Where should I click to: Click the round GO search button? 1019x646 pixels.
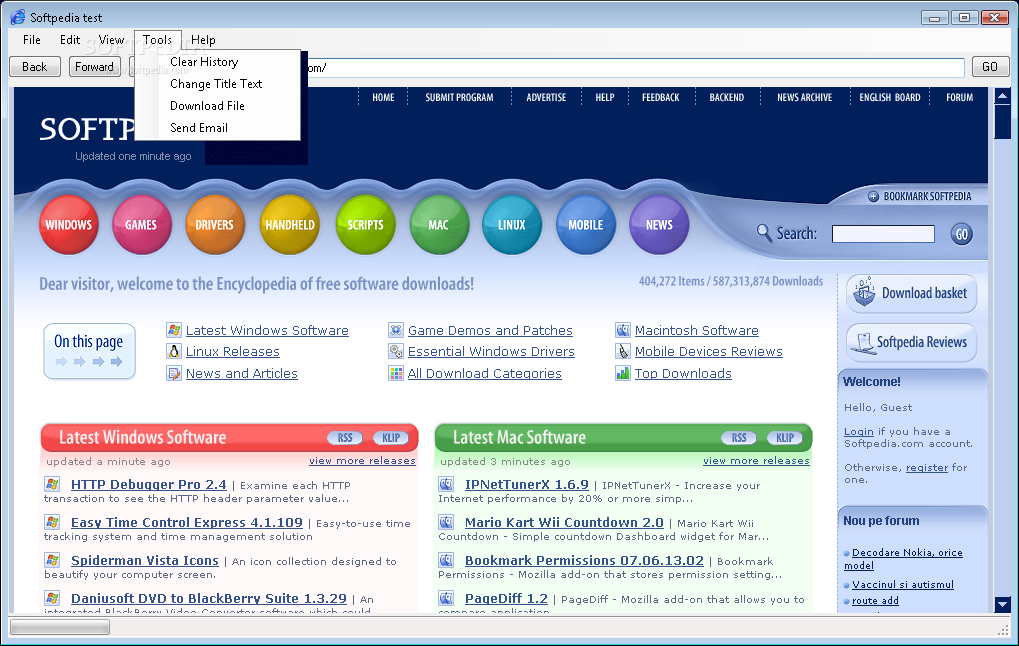click(x=962, y=234)
